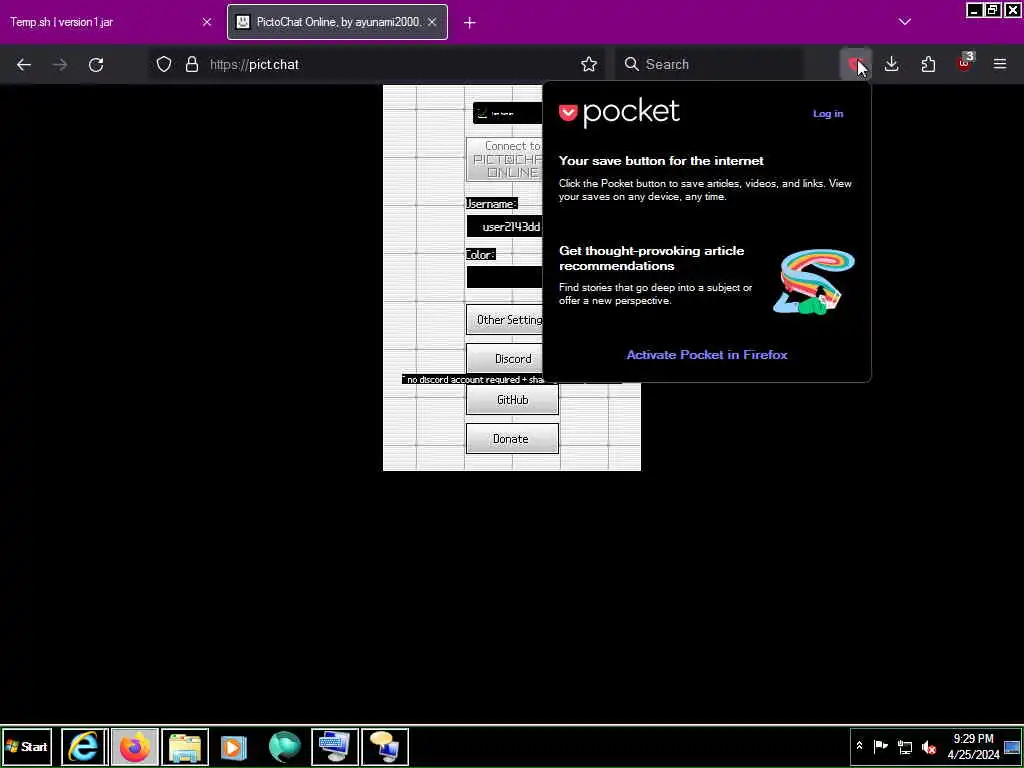Click the computer monitor taskbar icon
This screenshot has width=1024, height=768.
click(334, 746)
